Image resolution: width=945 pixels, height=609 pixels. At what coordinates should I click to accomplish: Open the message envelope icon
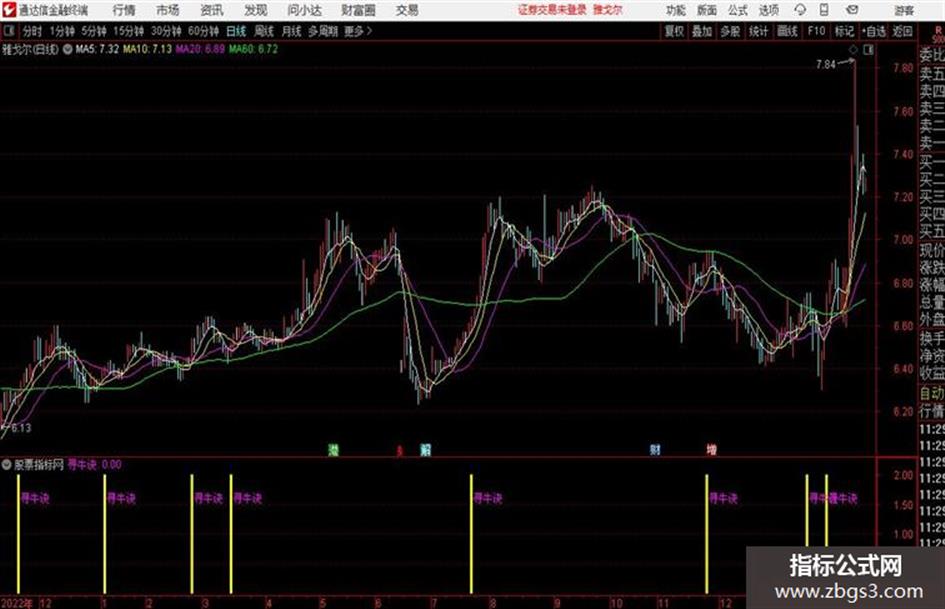[852, 10]
